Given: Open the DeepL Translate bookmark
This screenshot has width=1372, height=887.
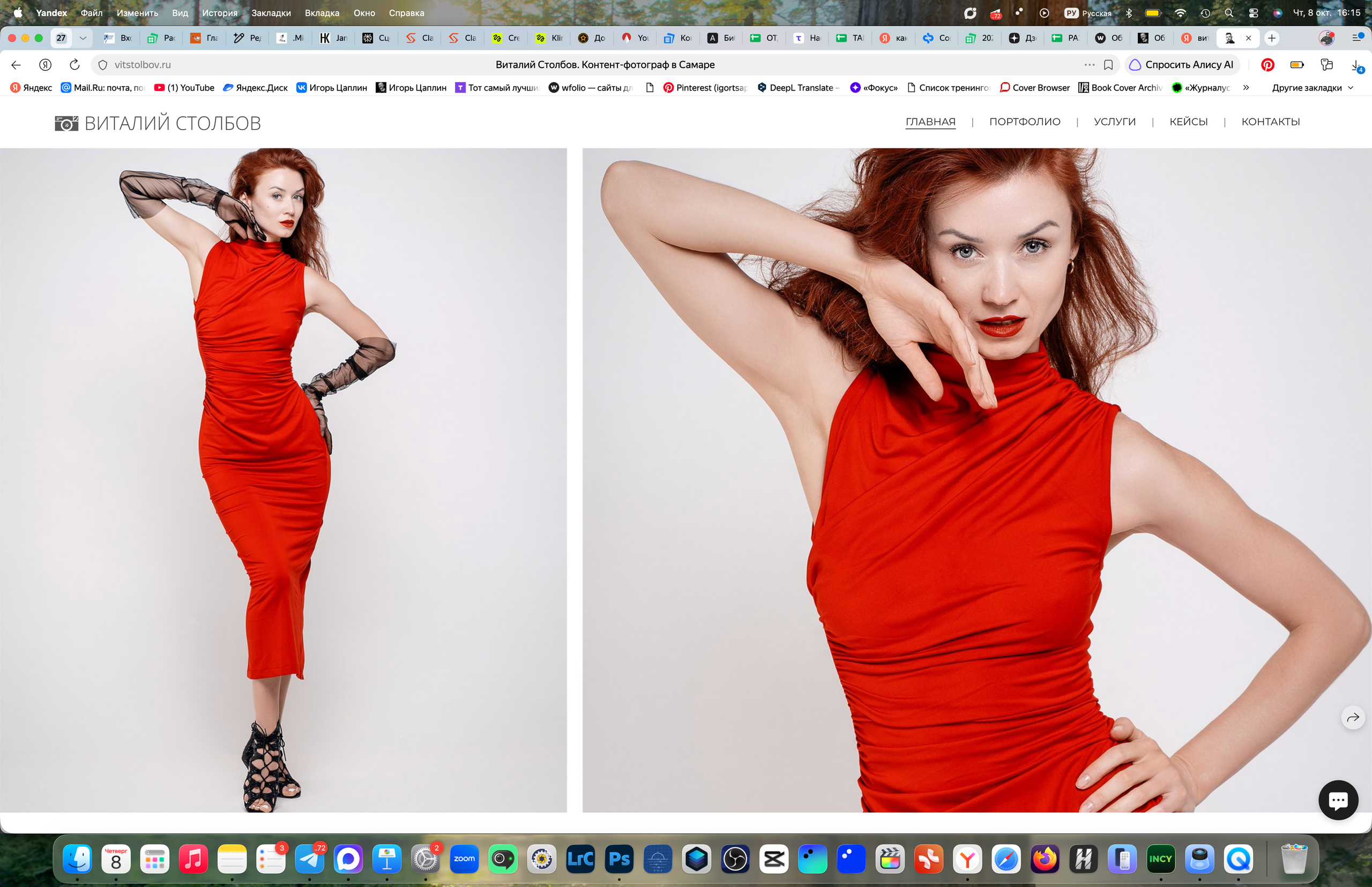Looking at the screenshot, I should click(797, 87).
